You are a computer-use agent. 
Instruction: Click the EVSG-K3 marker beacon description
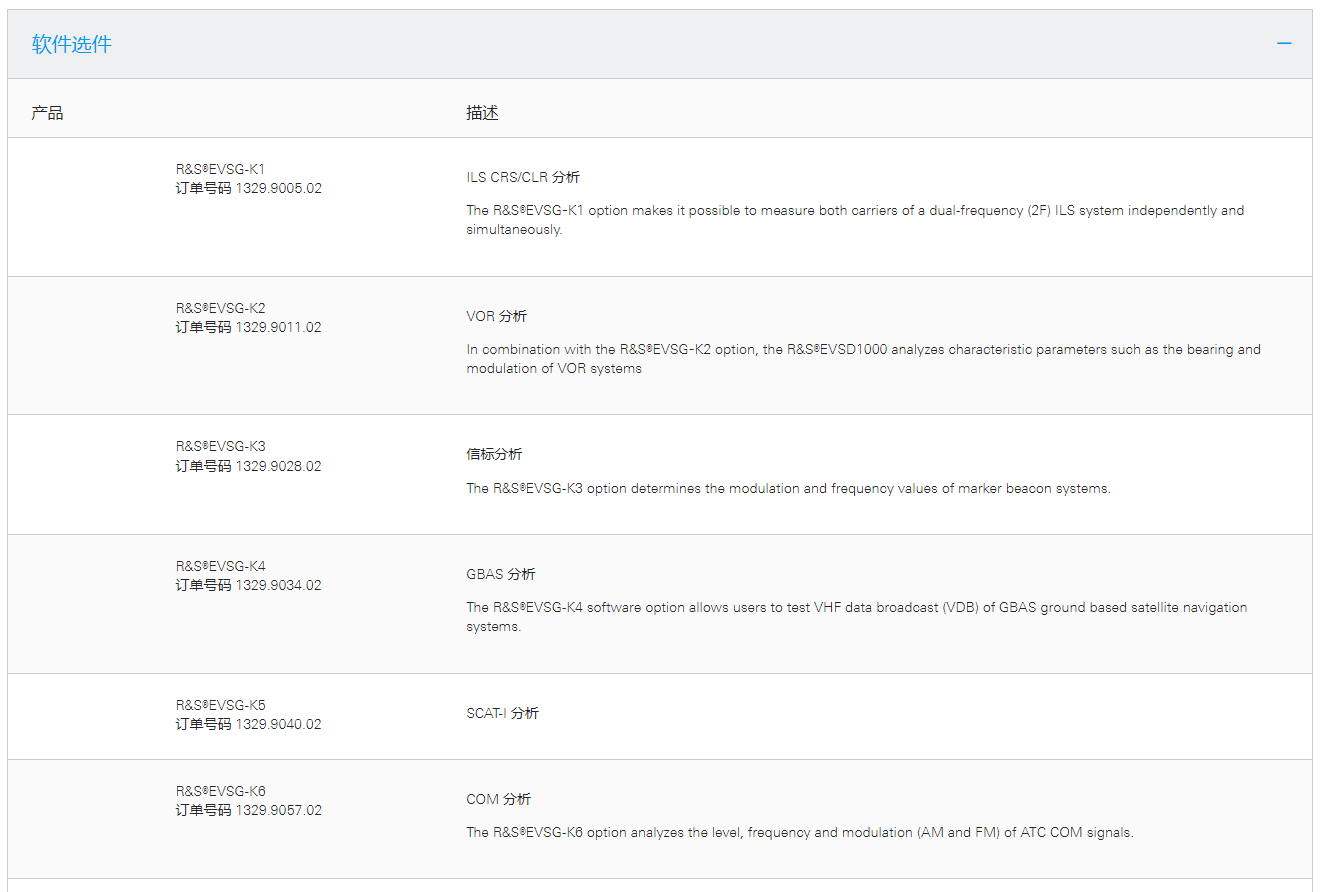[788, 489]
